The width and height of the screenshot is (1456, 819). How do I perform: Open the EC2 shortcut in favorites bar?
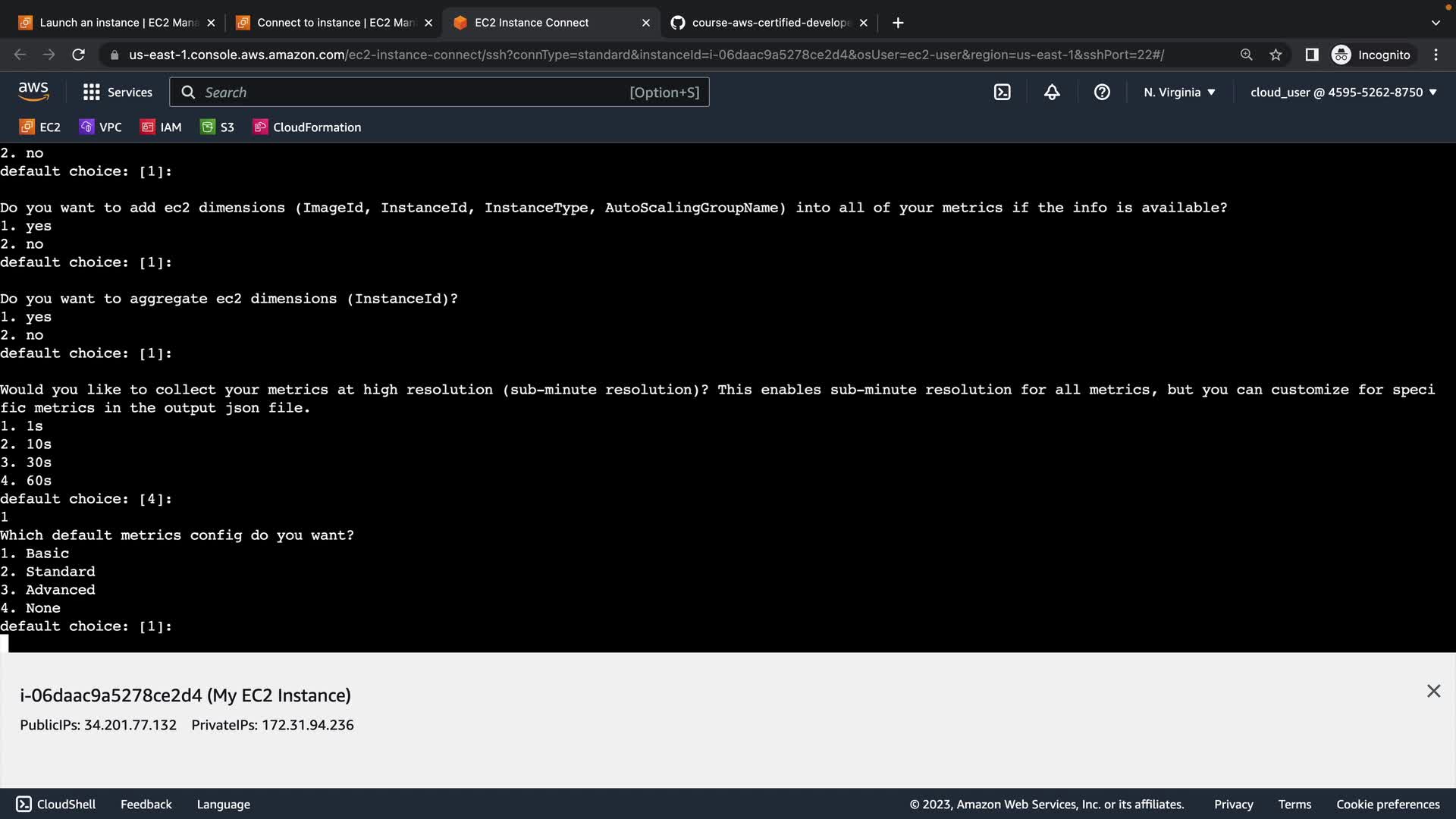point(40,127)
